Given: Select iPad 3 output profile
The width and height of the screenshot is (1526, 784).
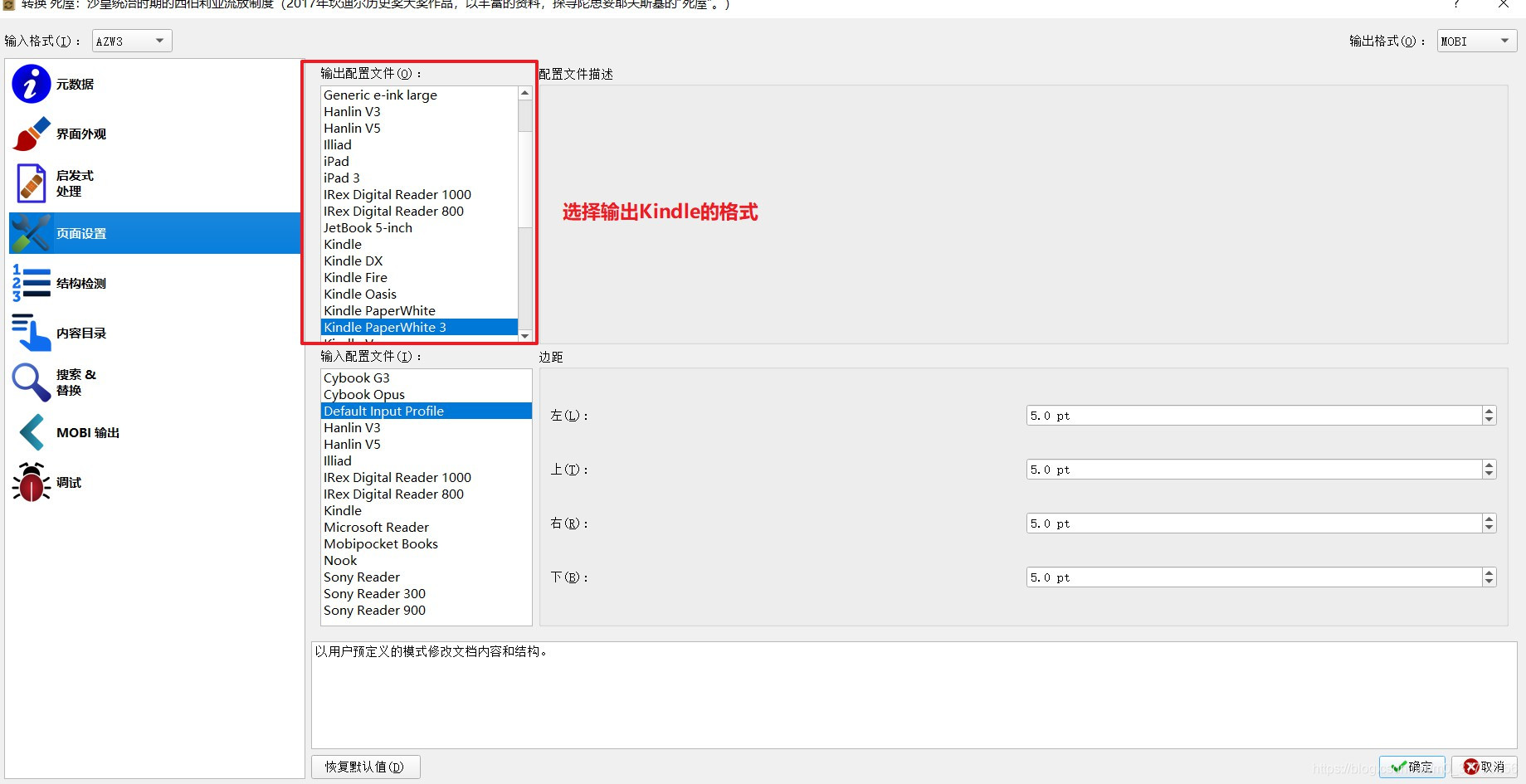Looking at the screenshot, I should click(419, 178).
